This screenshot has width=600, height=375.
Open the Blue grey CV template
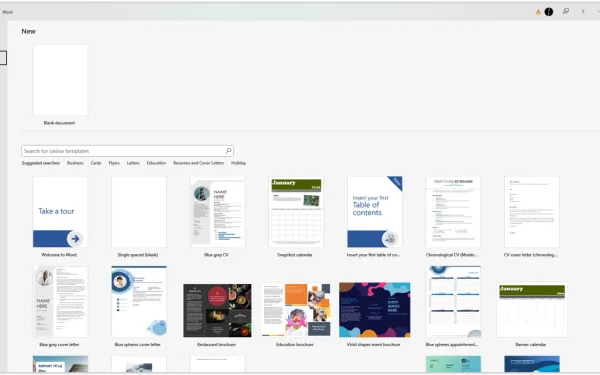(217, 212)
